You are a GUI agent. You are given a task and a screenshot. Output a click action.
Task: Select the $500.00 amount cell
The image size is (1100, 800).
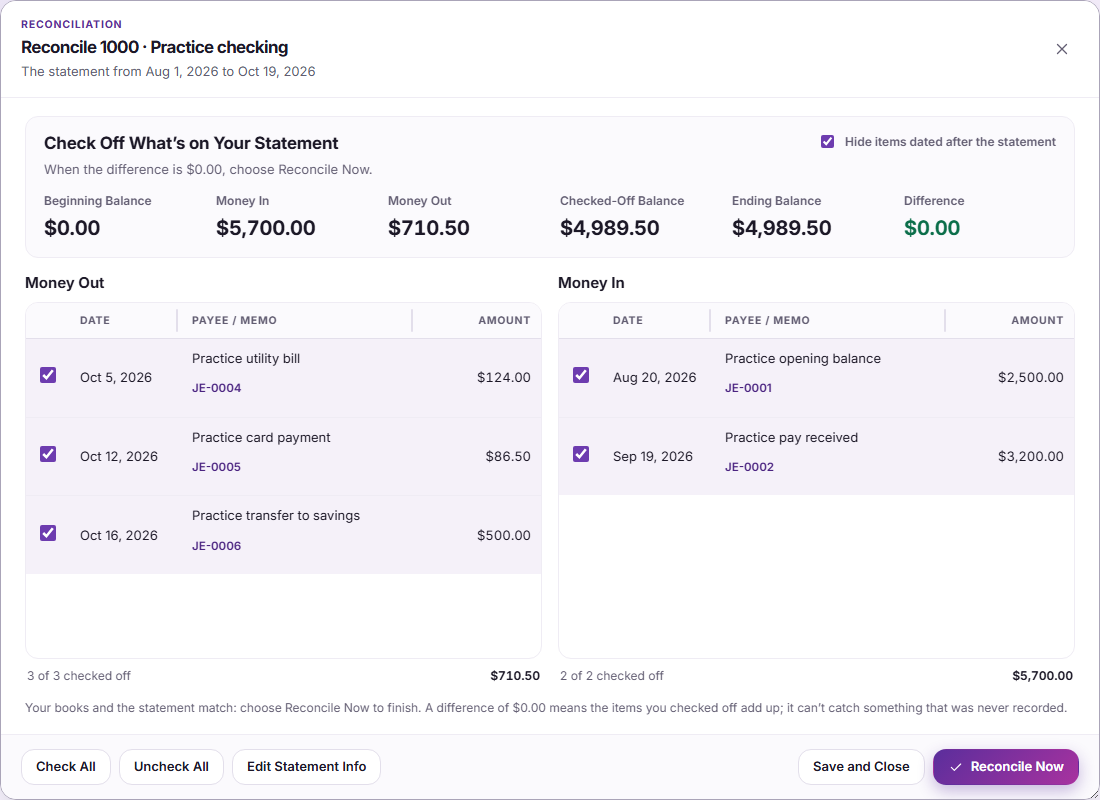click(x=504, y=535)
